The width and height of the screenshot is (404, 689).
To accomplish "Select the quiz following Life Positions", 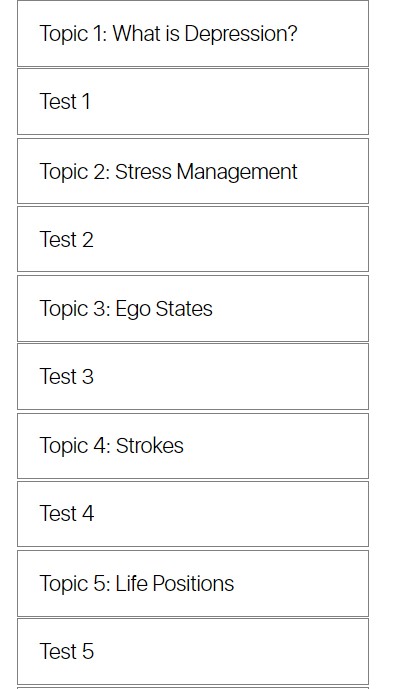I will pyautogui.click(x=193, y=652).
